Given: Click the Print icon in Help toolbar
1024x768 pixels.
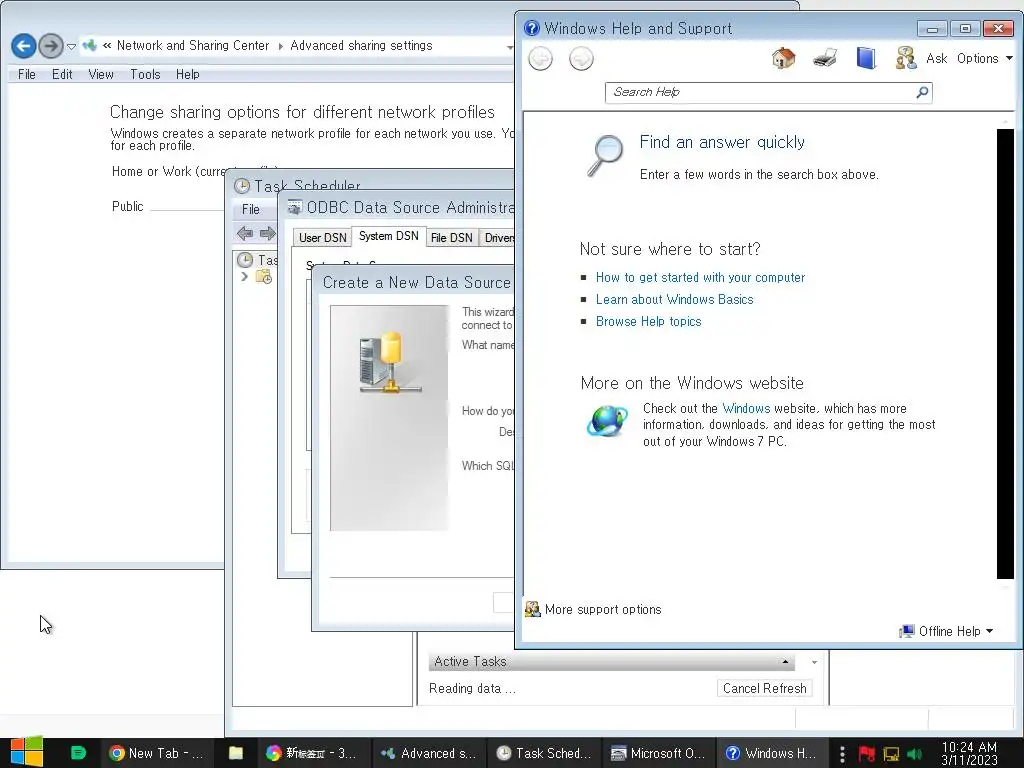Looking at the screenshot, I should 825,58.
